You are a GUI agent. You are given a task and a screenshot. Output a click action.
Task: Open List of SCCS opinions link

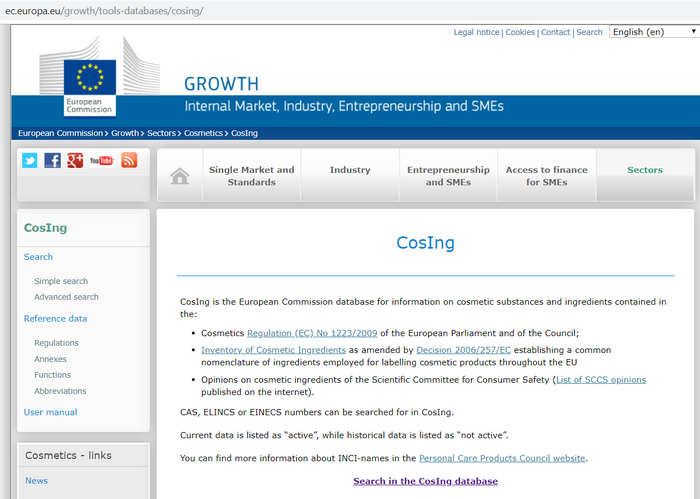click(601, 380)
